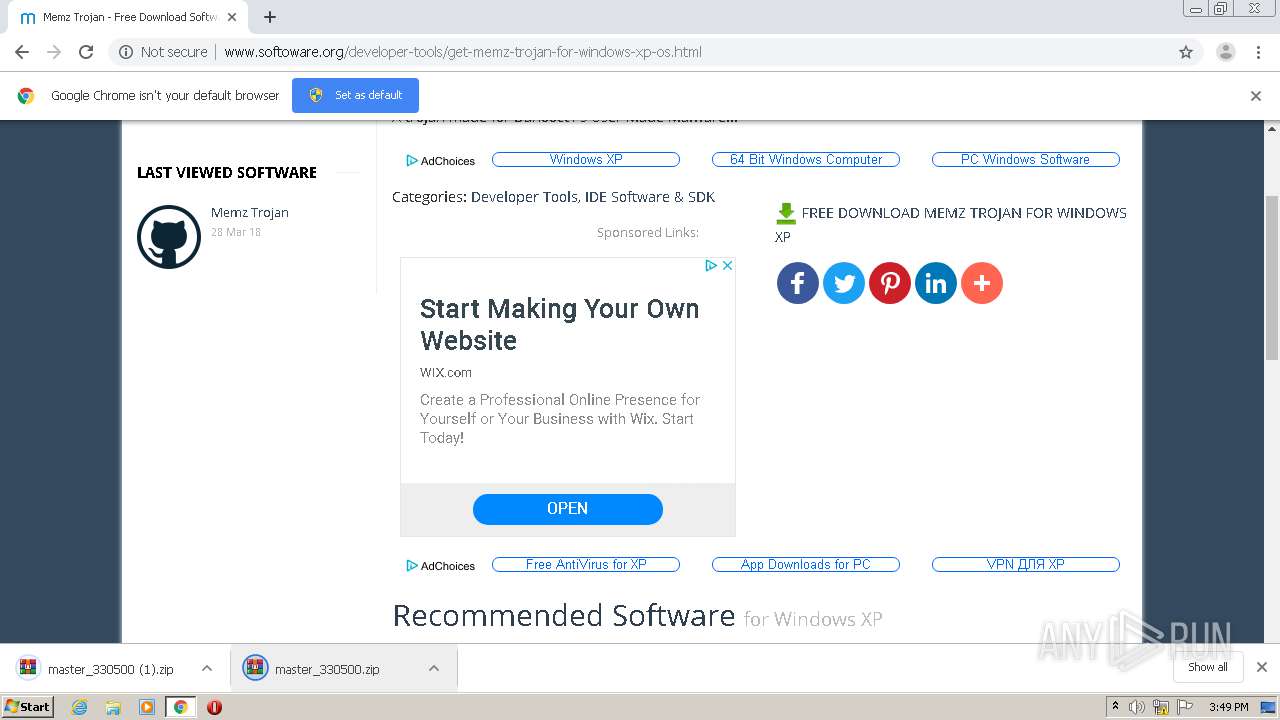Show all downloads
Image resolution: width=1280 pixels, height=720 pixels.
point(1208,667)
